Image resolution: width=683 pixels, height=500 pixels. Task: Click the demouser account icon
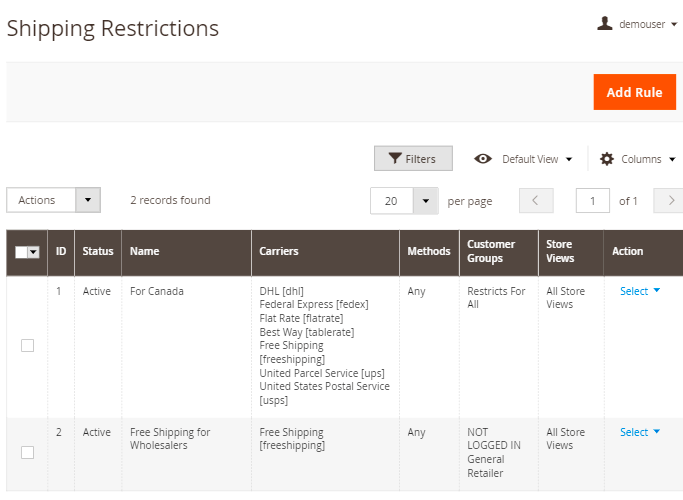click(x=604, y=23)
